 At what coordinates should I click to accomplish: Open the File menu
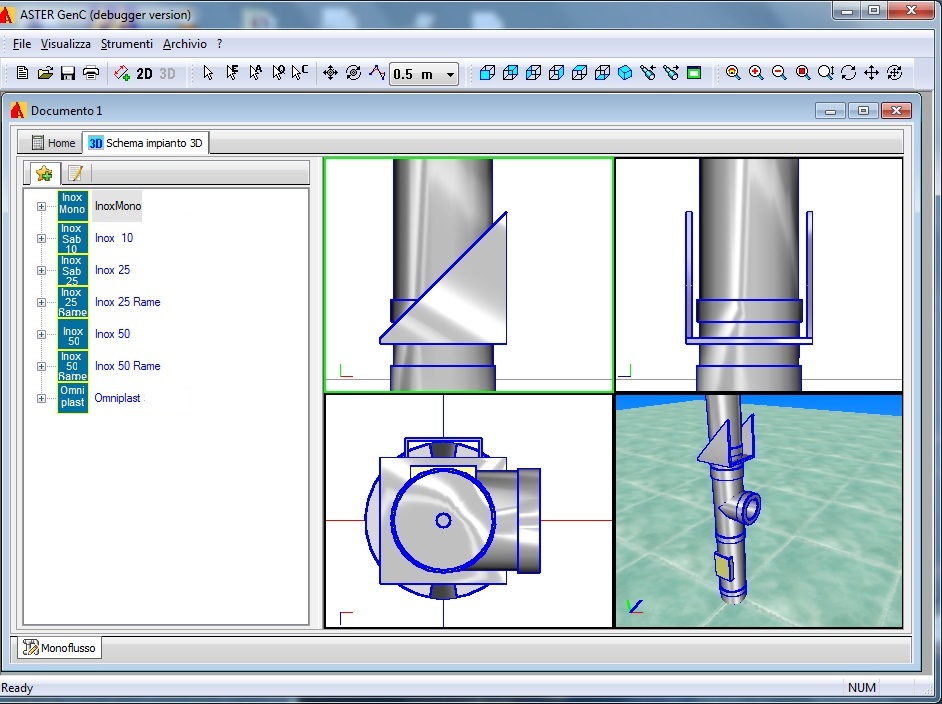point(22,44)
